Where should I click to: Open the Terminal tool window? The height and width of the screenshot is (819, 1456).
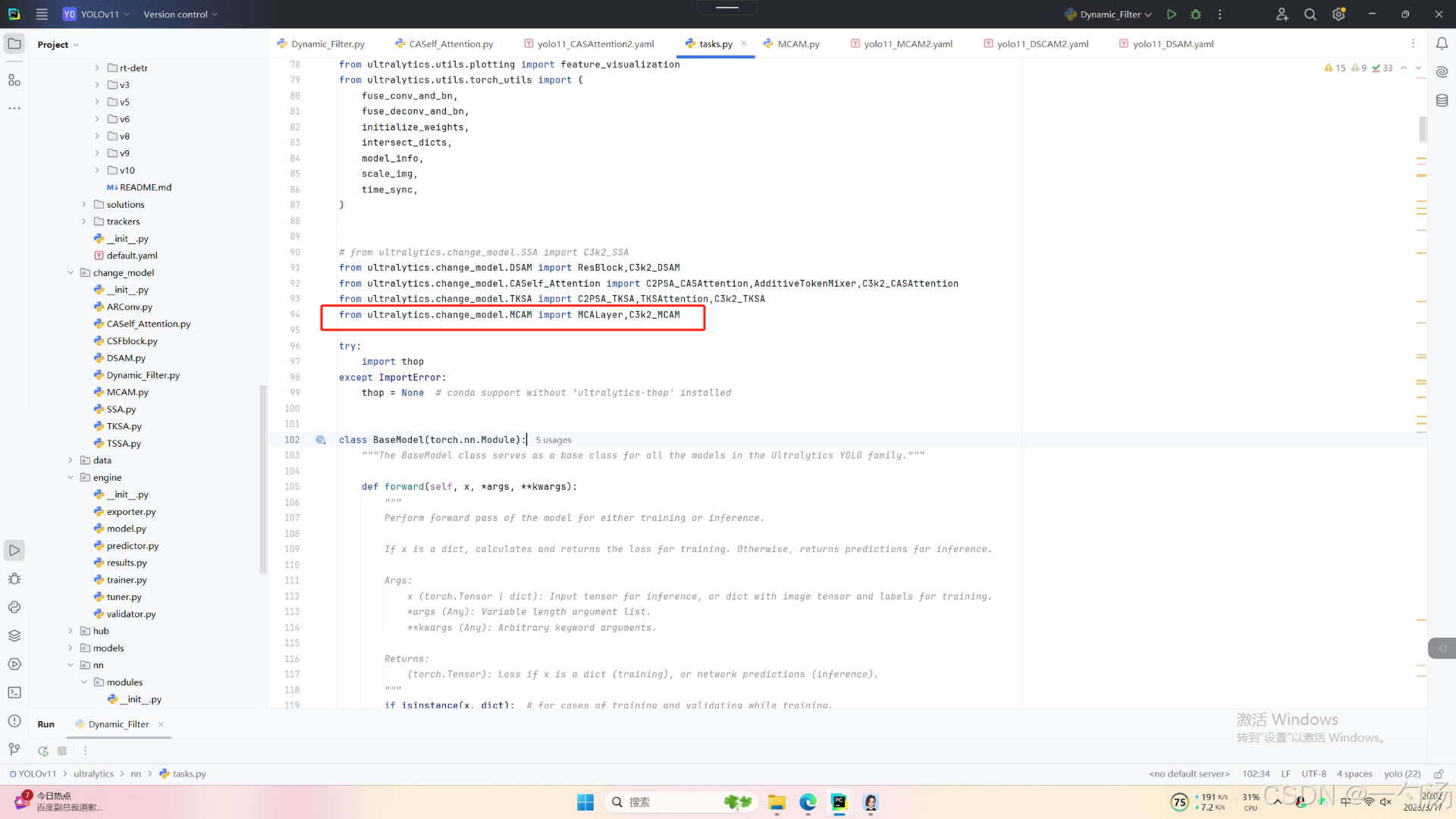(14, 692)
